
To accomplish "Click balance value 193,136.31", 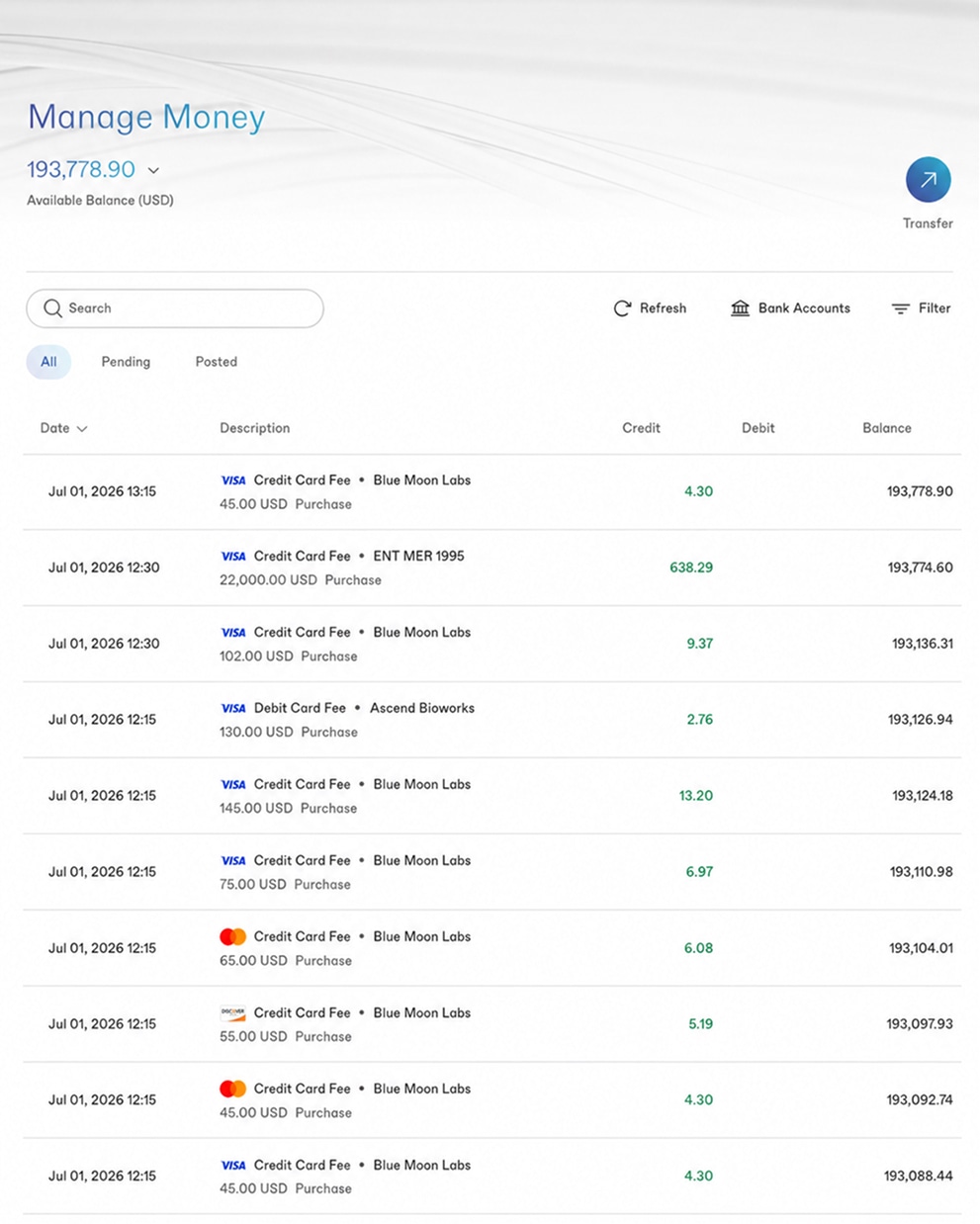I will click(x=923, y=644).
